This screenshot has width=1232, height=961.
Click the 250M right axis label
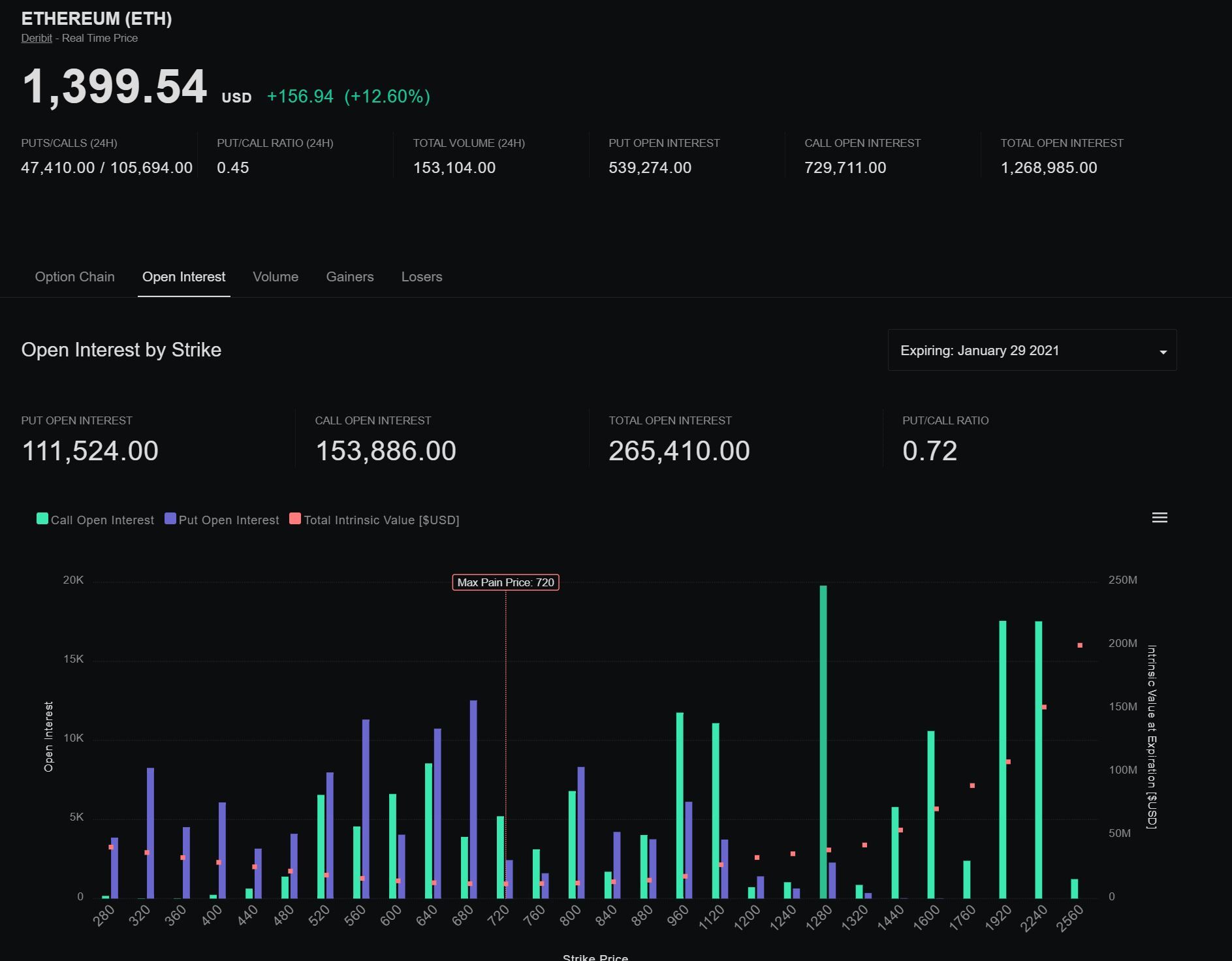pyautogui.click(x=1123, y=580)
